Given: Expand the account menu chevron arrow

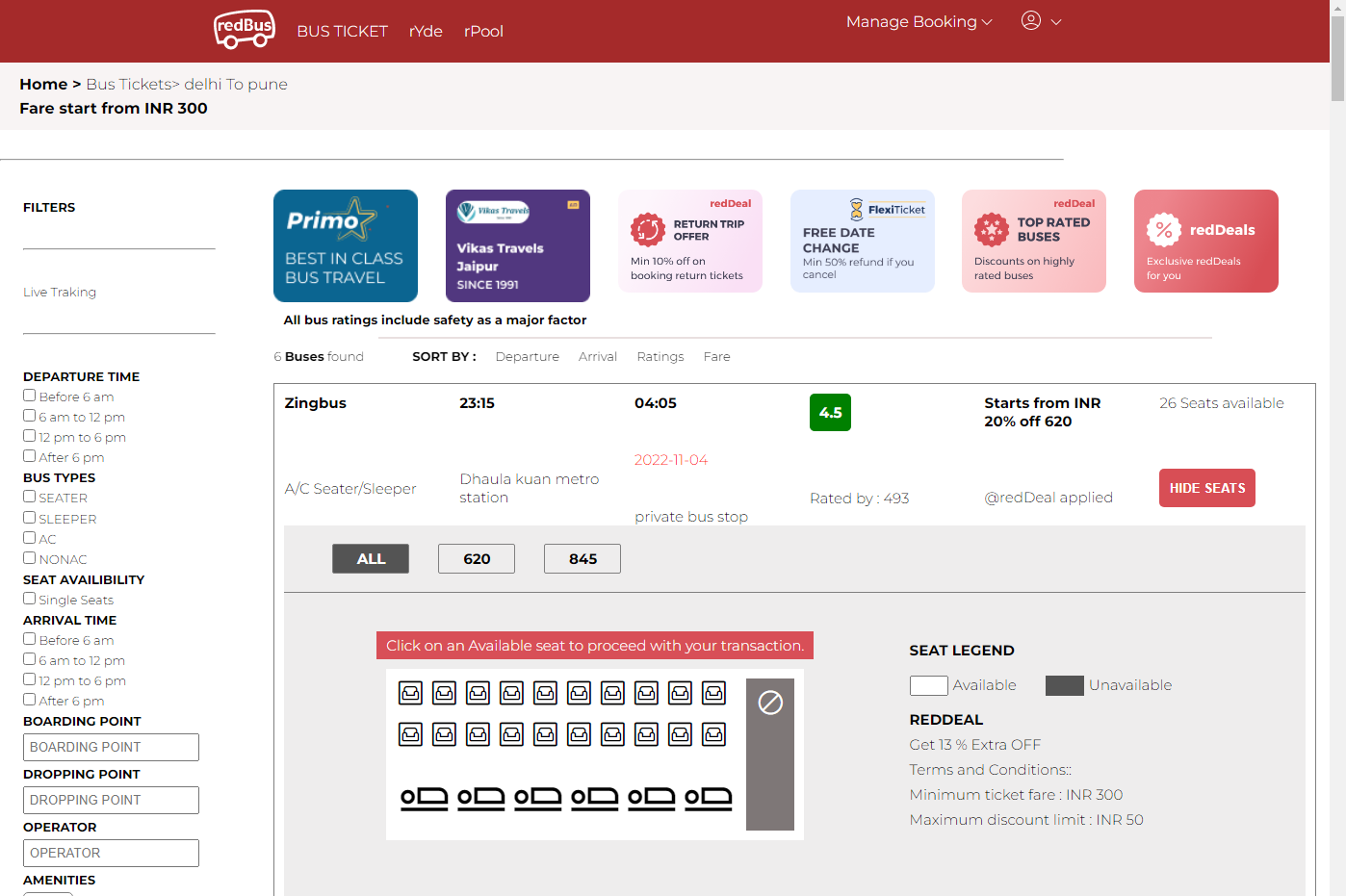Looking at the screenshot, I should pos(1056,22).
